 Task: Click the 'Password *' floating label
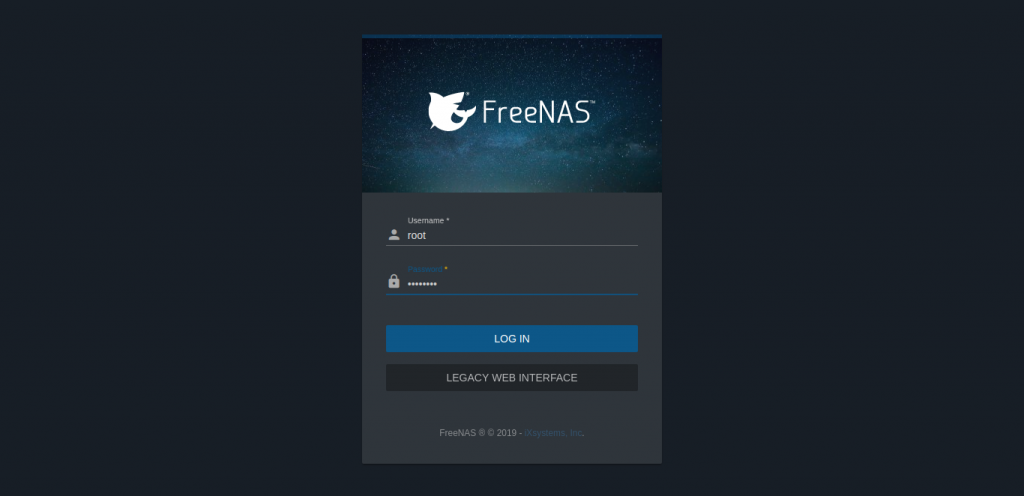427,269
